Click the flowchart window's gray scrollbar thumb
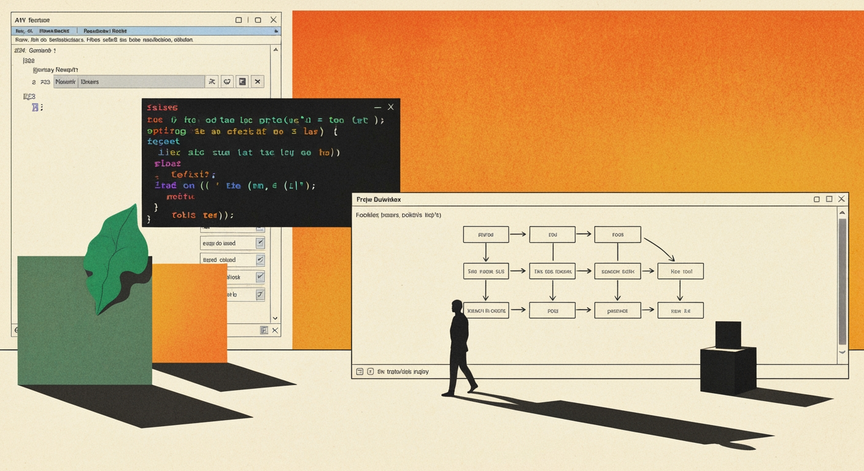 842,281
